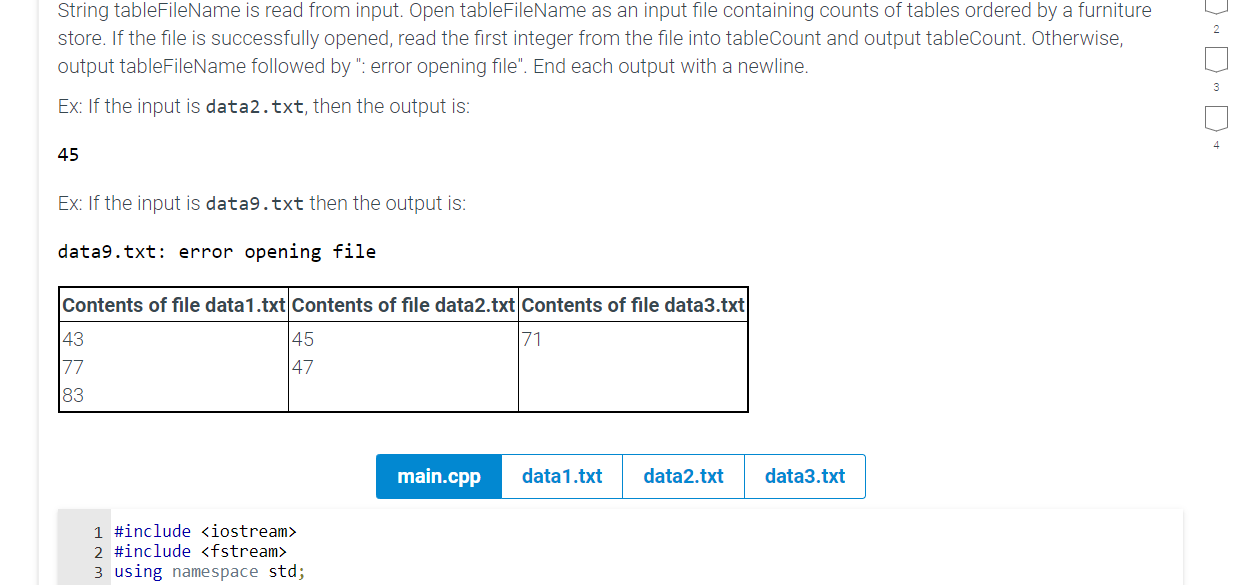
Task: Click the bookmark icon numbered 3
Action: [1216, 60]
